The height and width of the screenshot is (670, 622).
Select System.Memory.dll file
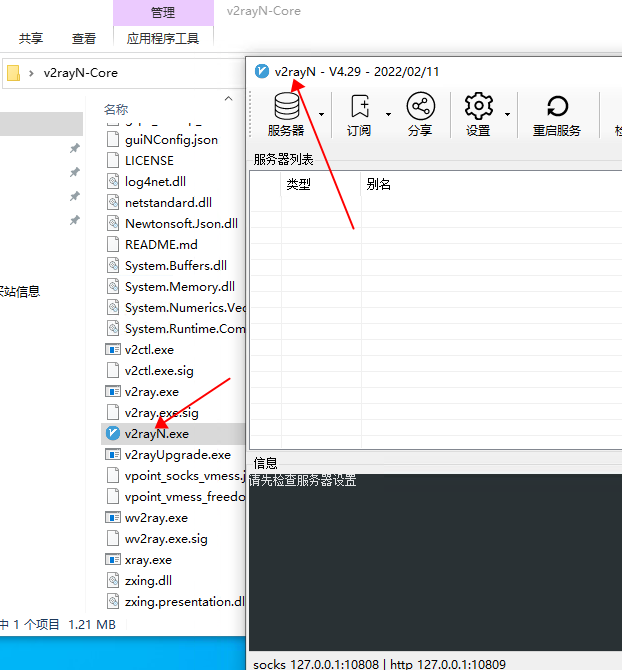click(180, 286)
